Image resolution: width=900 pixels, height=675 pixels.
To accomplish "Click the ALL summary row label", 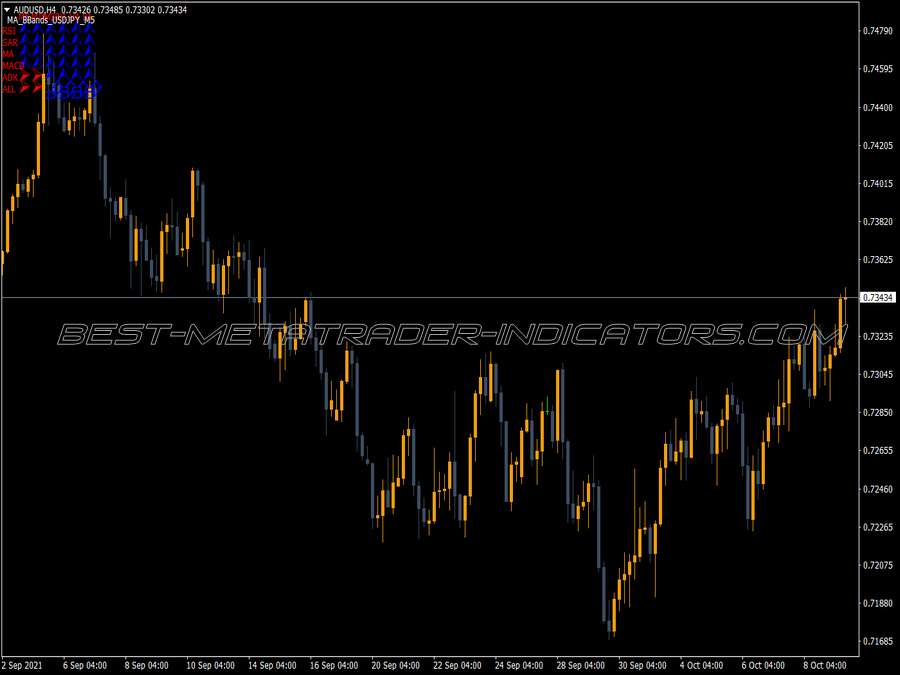I will [x=9, y=89].
